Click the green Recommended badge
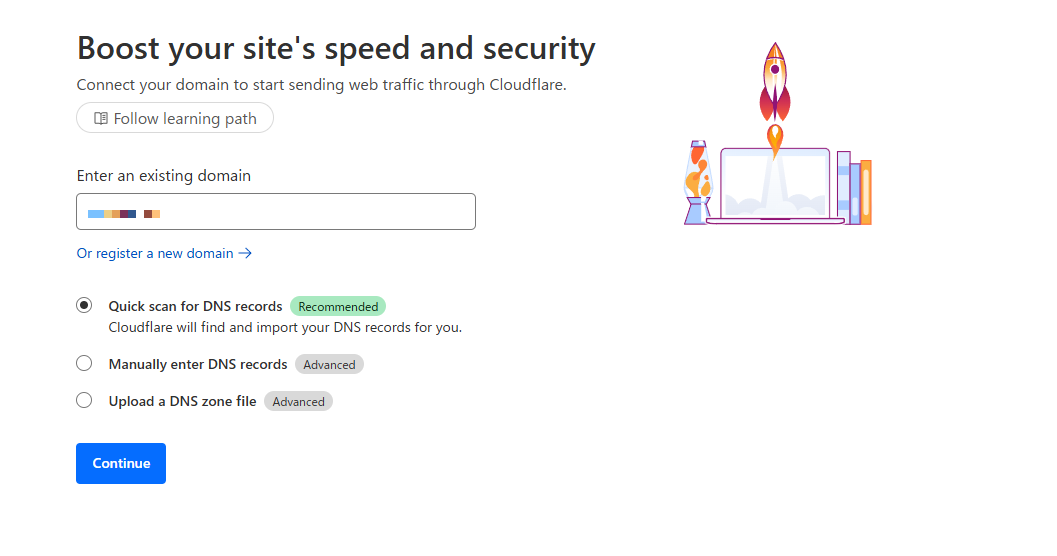Screen dimensions: 1057x556 click(x=338, y=307)
